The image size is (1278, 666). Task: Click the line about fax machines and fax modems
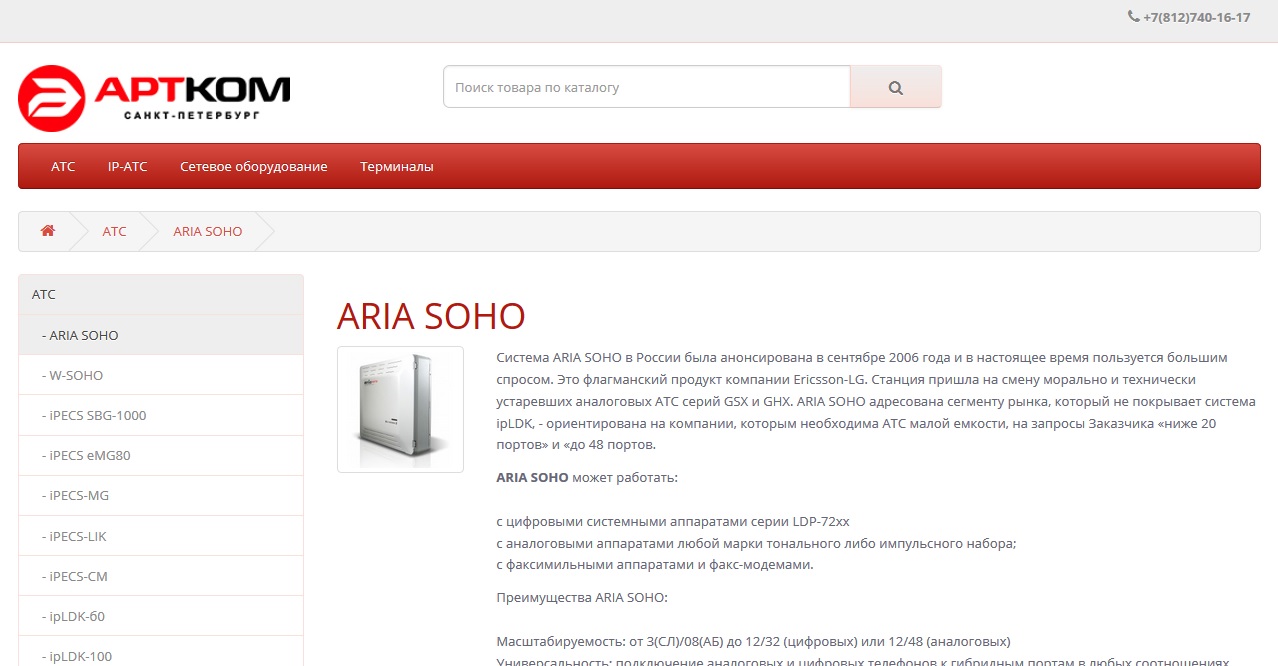tap(655, 565)
